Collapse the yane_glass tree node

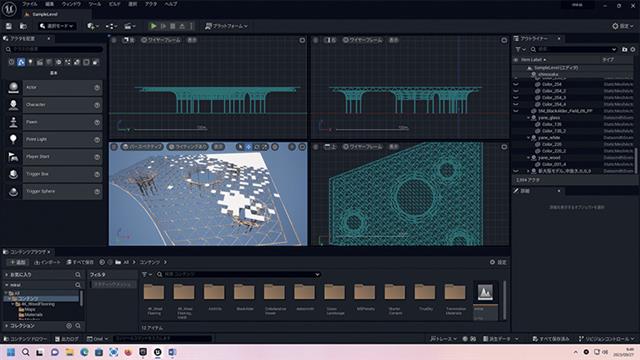528,118
